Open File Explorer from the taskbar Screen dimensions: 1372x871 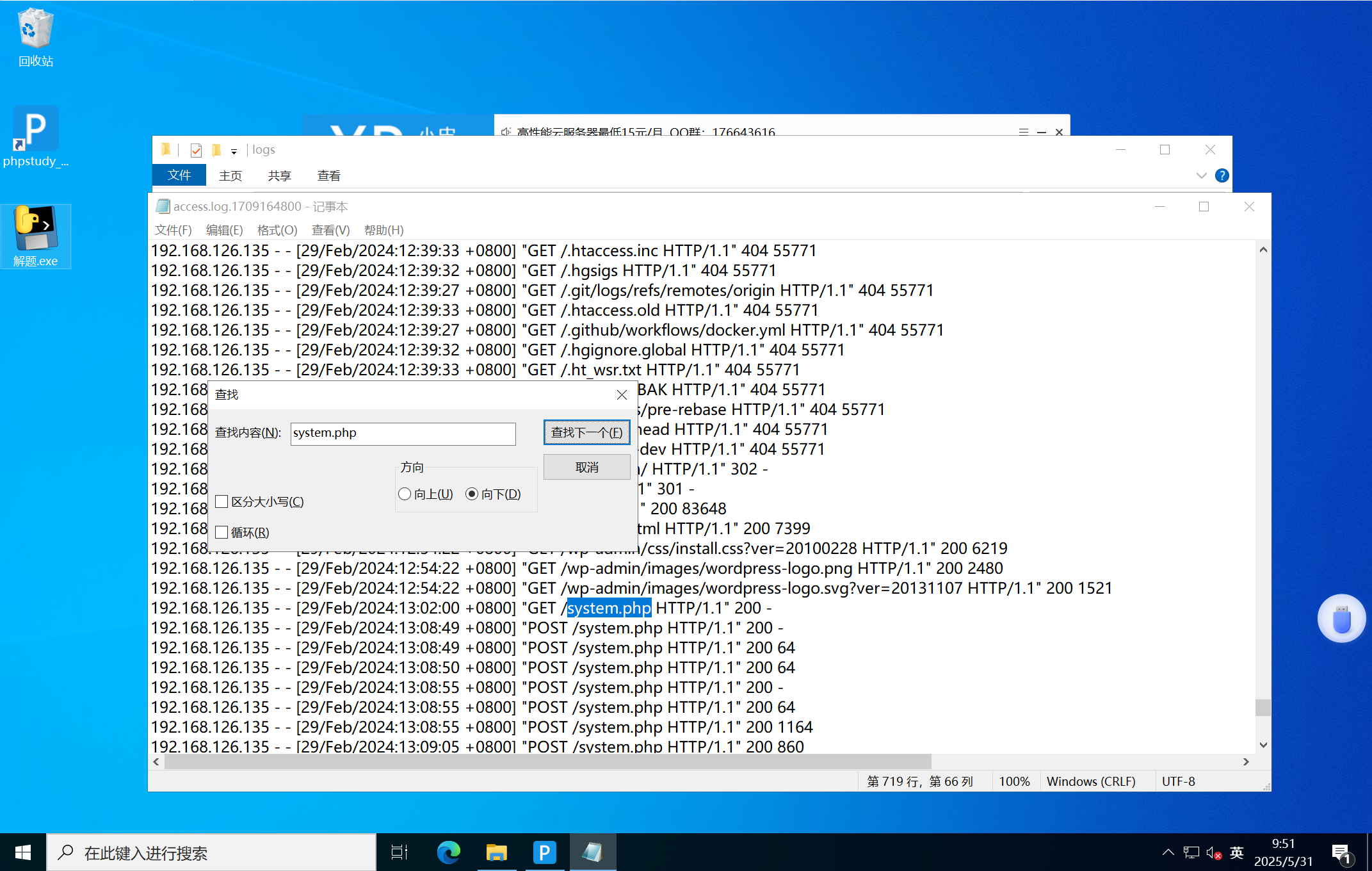click(496, 852)
